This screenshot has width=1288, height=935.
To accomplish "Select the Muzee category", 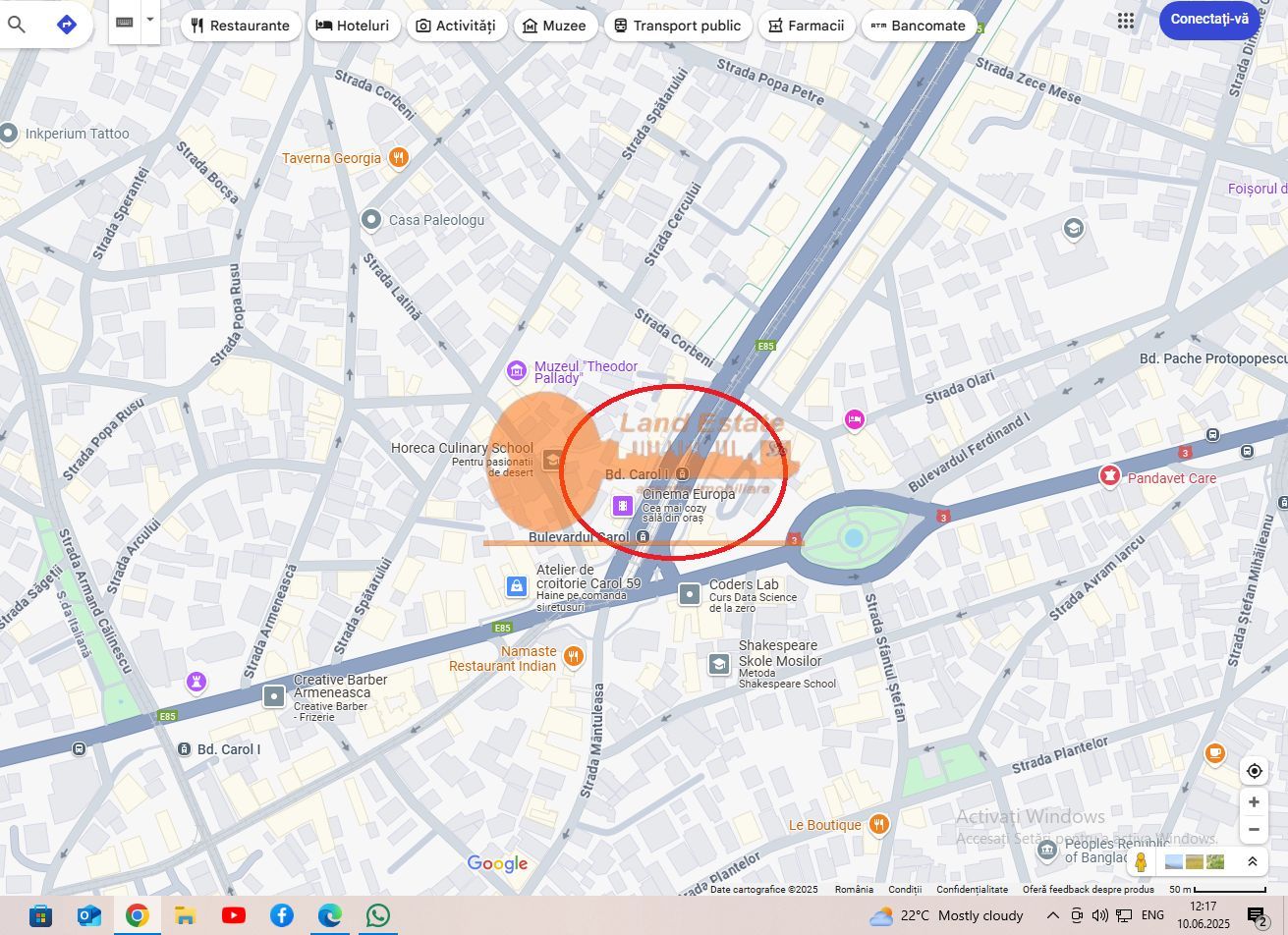I will pos(555,26).
